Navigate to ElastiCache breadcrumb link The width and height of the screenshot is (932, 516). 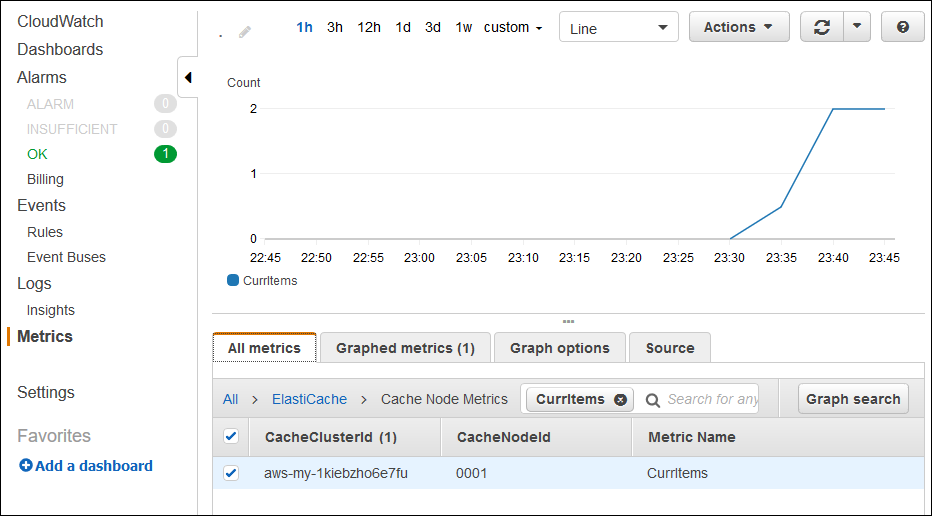(x=309, y=399)
